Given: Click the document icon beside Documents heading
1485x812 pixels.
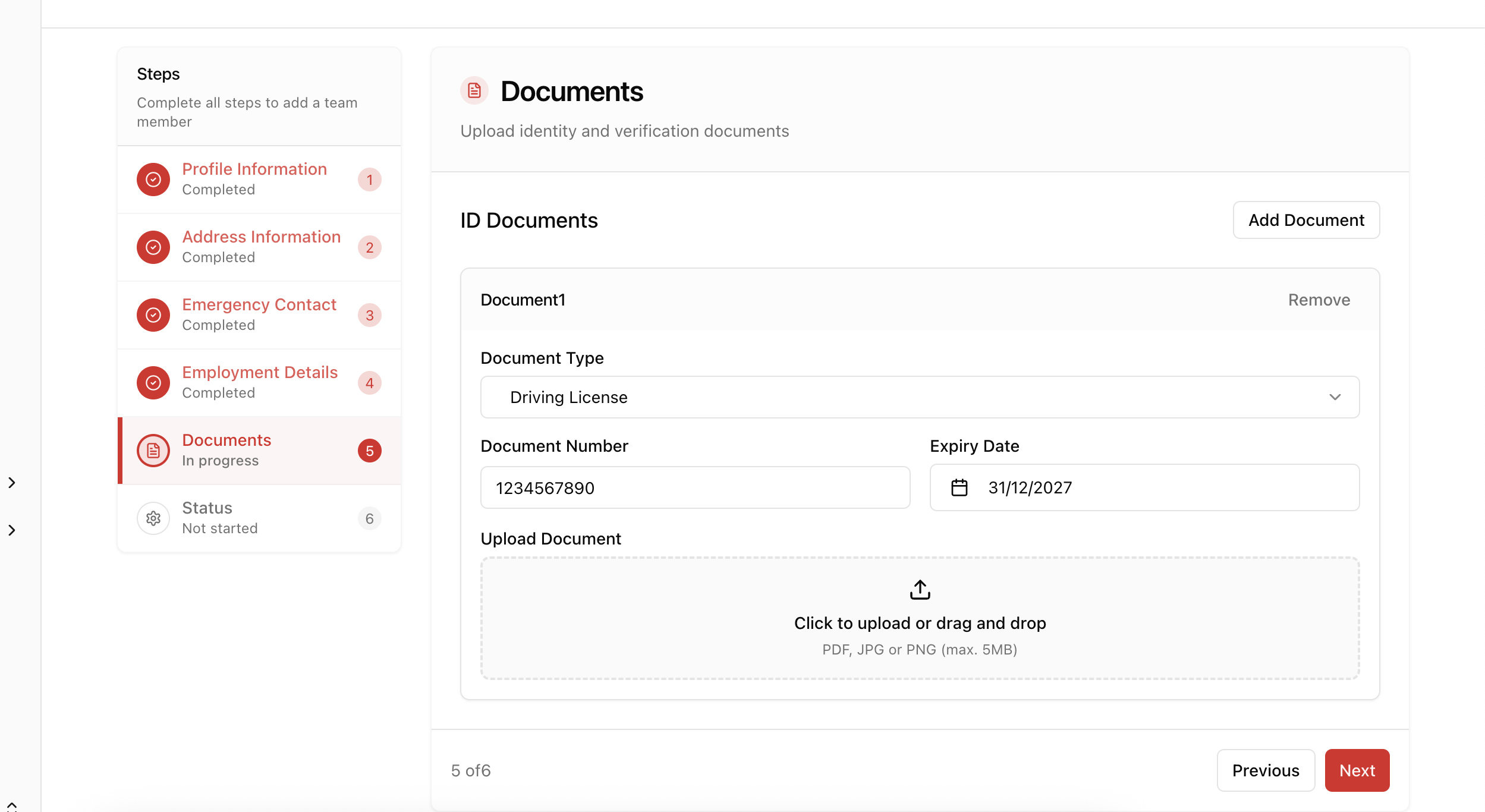Looking at the screenshot, I should pos(474,90).
